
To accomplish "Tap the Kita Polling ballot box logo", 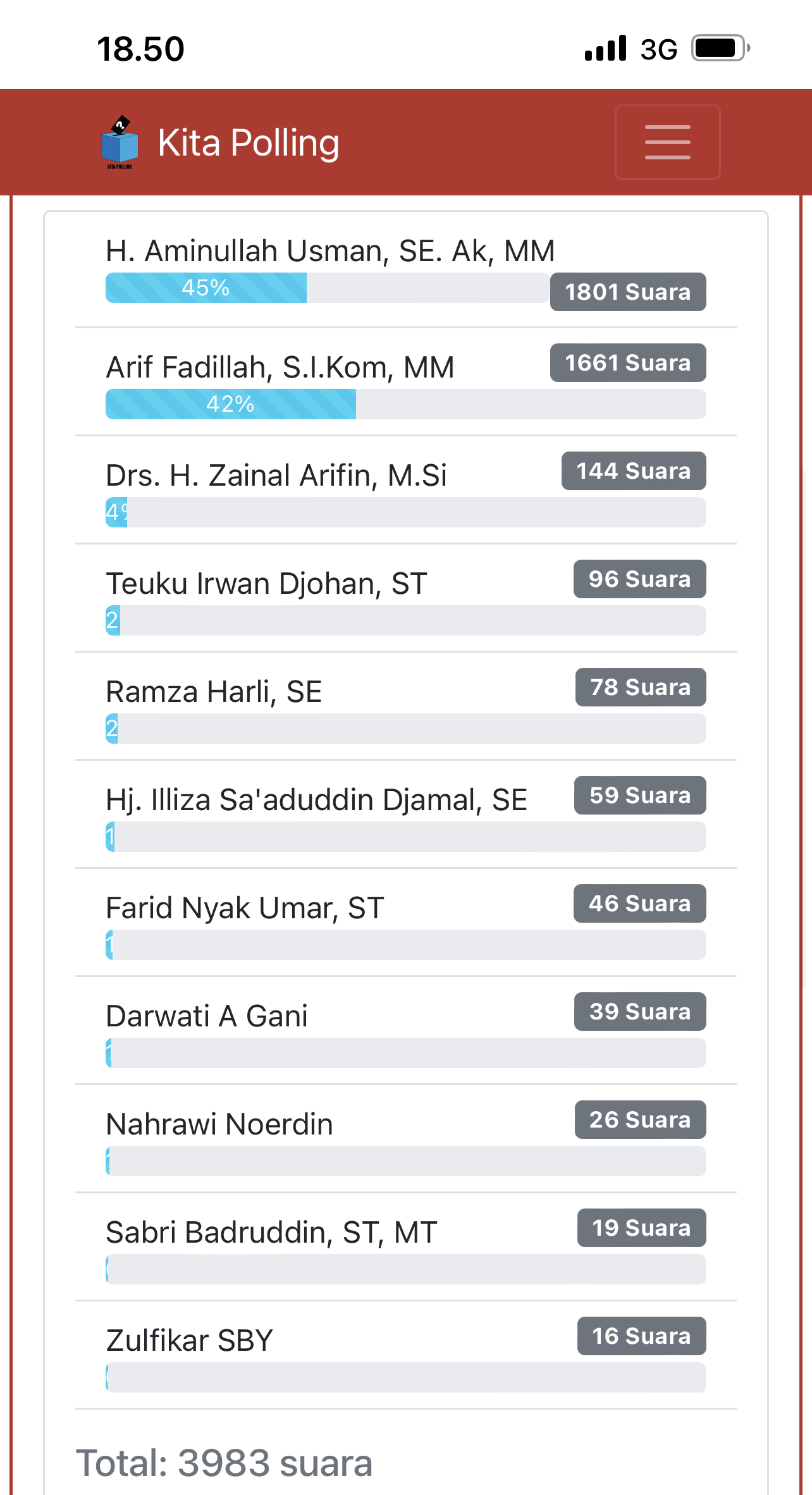I will pos(119,143).
